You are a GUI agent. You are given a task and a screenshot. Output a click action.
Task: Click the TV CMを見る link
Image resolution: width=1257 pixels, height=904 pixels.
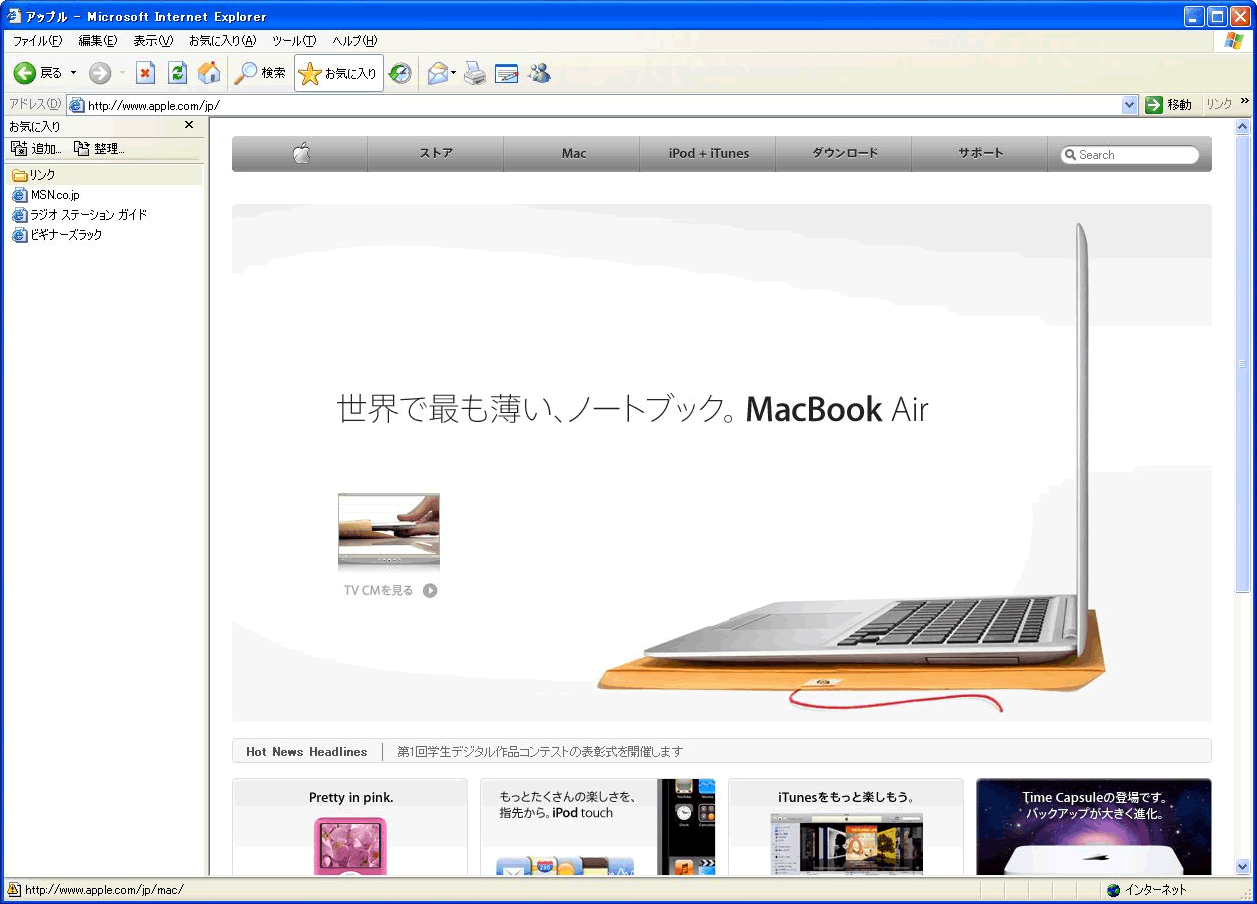[x=390, y=590]
